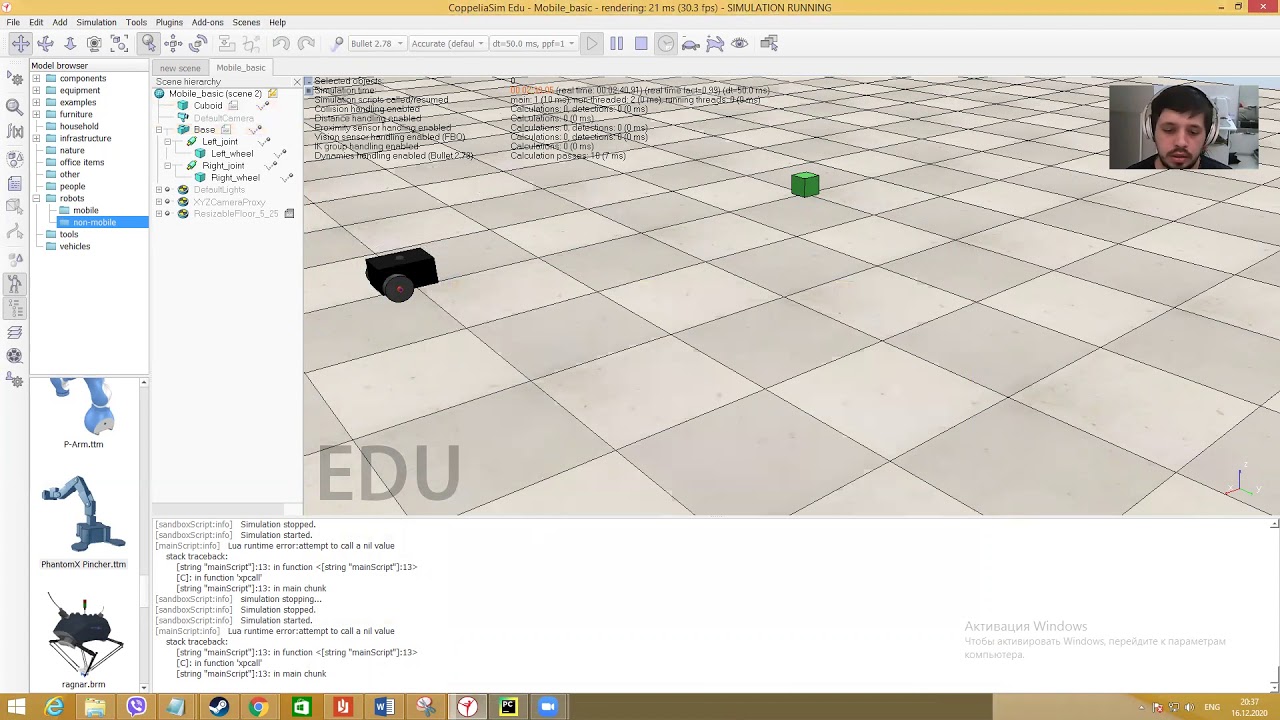The height and width of the screenshot is (720, 1280).
Task: Toggle visualization with the eye icon
Action: (740, 43)
